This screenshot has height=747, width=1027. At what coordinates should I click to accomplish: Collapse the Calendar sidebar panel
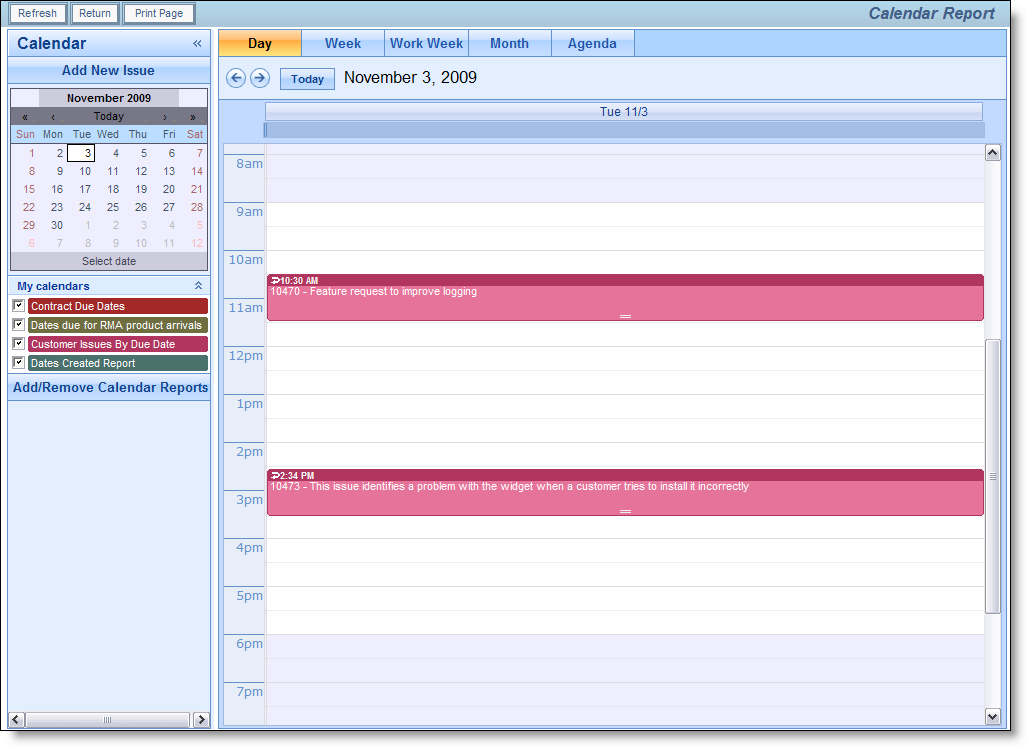[x=197, y=44]
